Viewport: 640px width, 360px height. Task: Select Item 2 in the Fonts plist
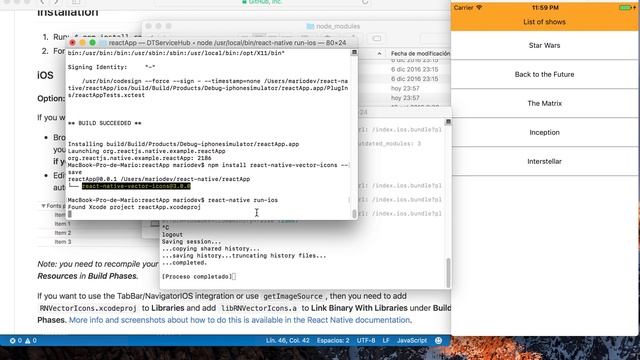(62, 233)
